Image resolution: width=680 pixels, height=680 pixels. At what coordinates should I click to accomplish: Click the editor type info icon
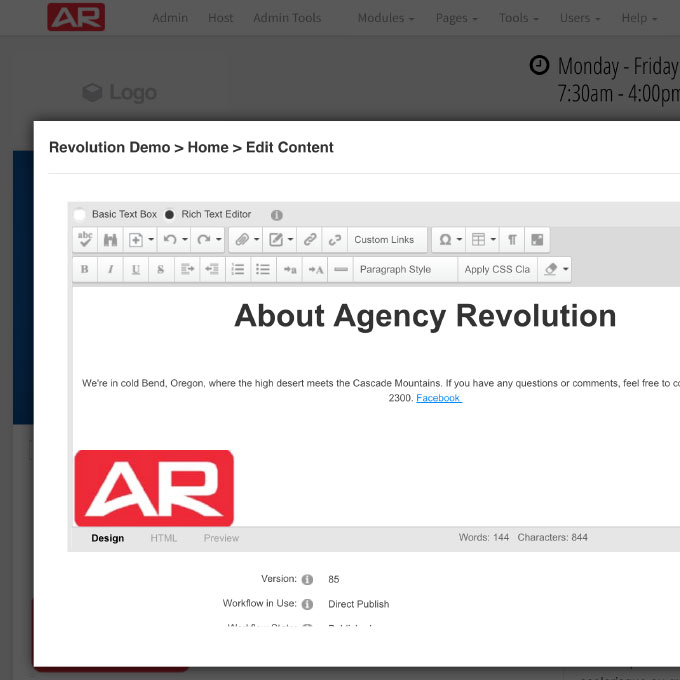tap(277, 215)
